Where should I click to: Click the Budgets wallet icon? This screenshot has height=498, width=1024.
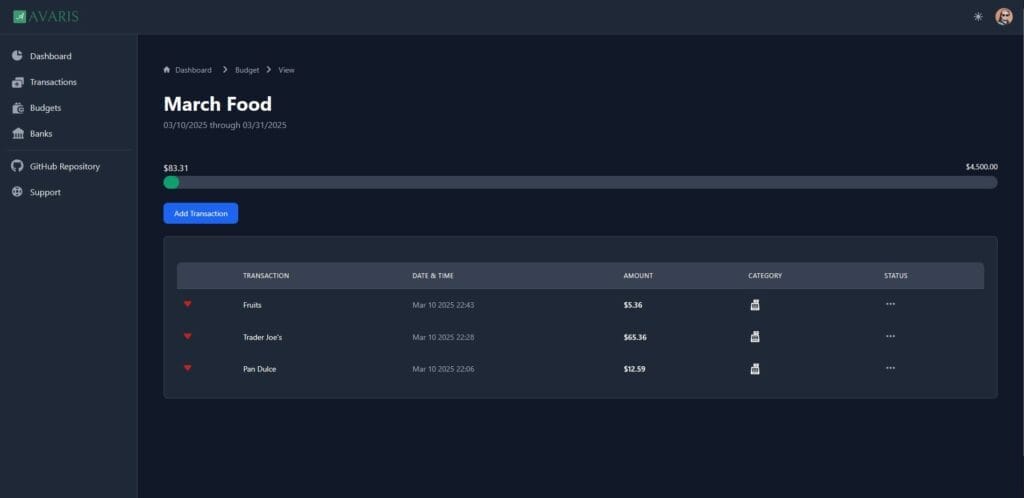click(x=18, y=108)
